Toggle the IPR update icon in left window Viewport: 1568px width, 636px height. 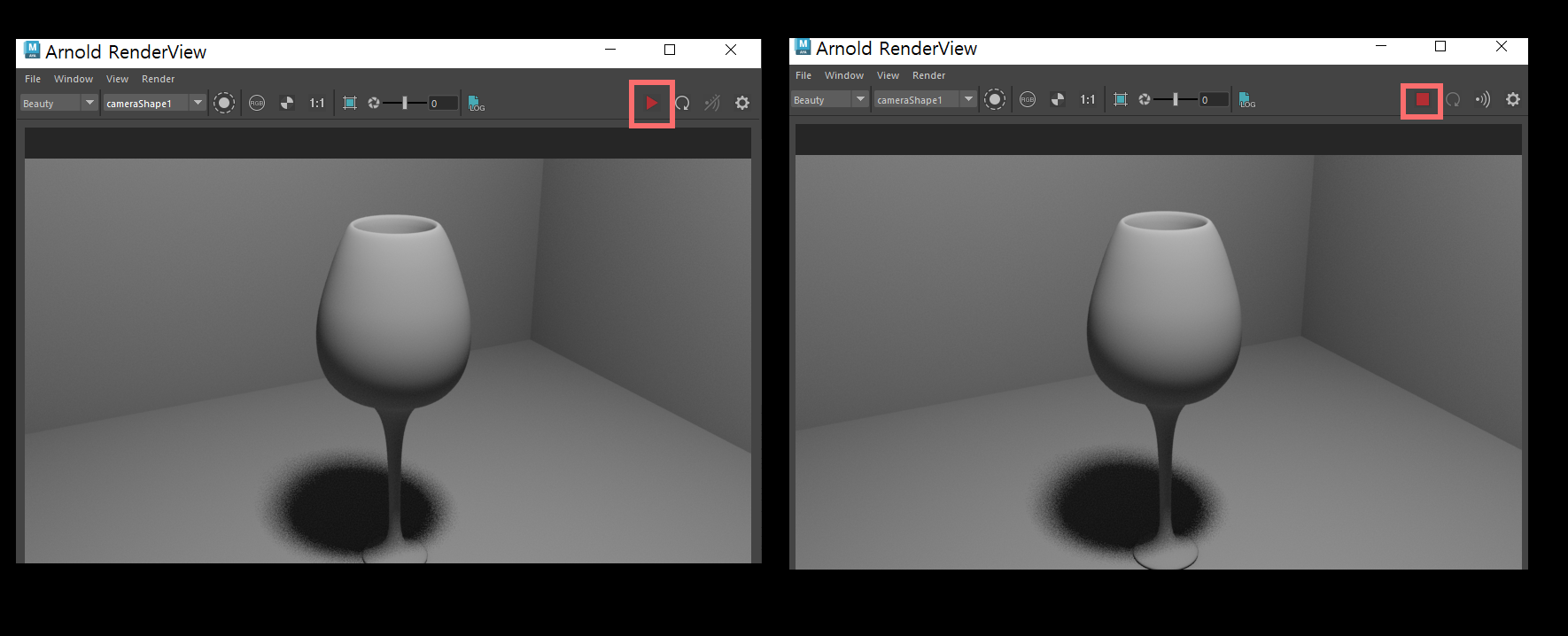(712, 104)
